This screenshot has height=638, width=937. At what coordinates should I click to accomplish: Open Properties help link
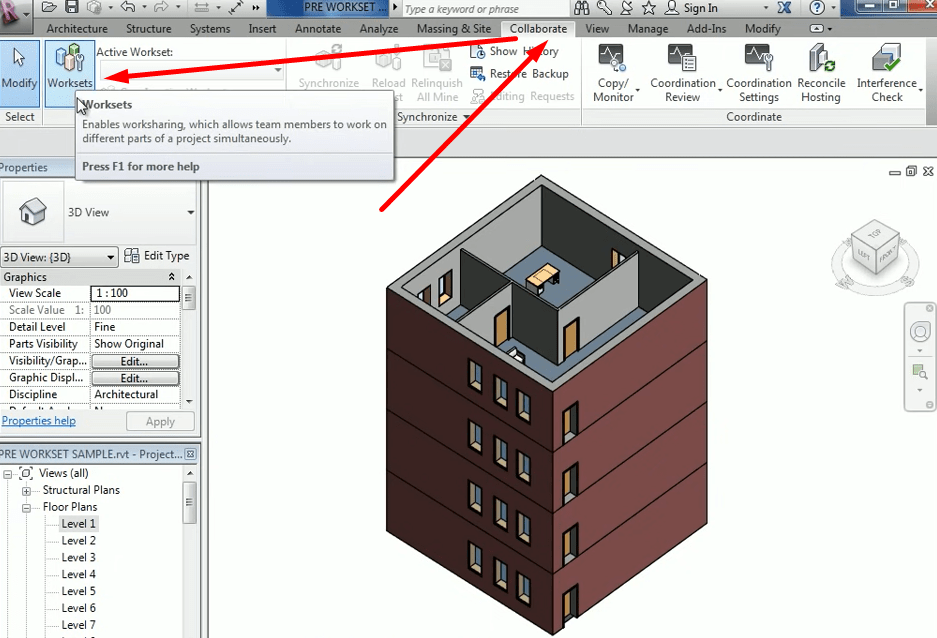point(39,421)
